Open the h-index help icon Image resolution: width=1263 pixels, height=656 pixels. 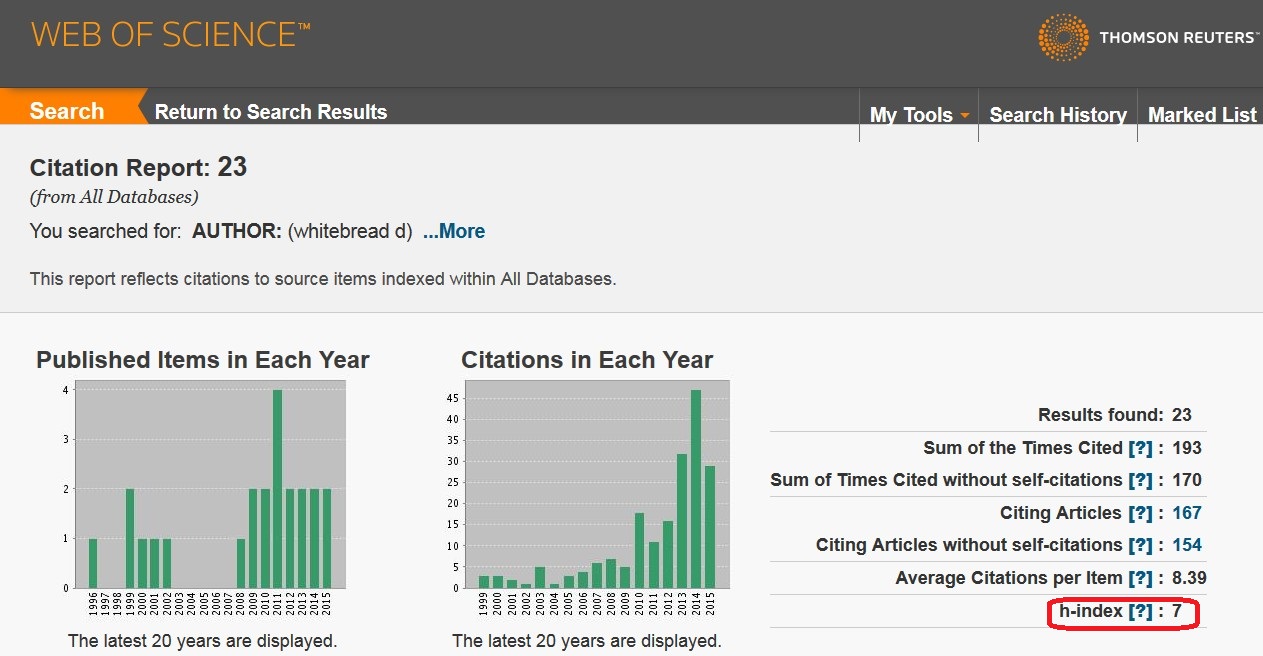[1140, 610]
